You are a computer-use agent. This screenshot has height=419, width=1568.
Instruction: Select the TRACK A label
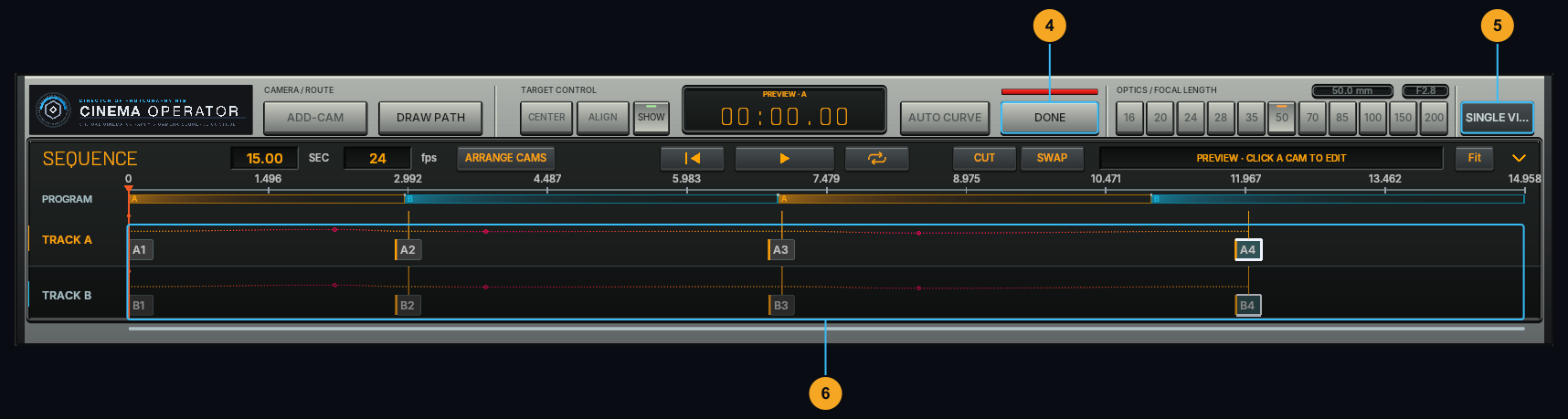tap(67, 240)
